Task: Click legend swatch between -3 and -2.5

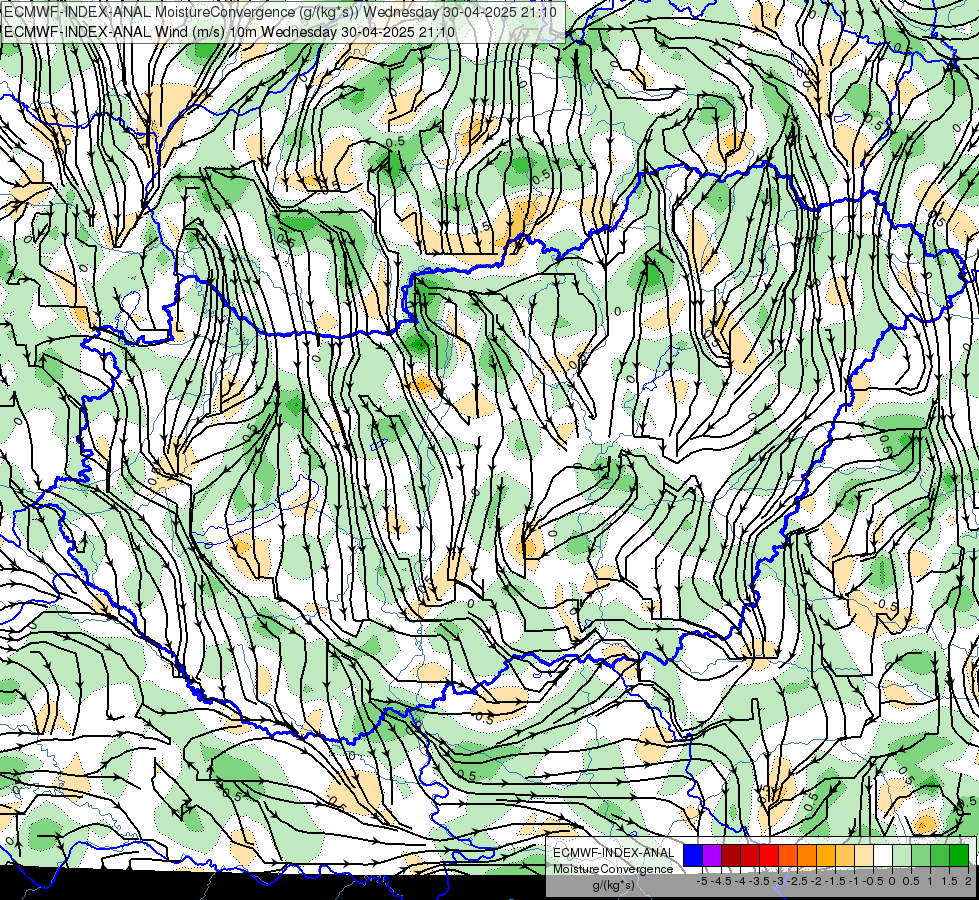Action: tap(788, 855)
